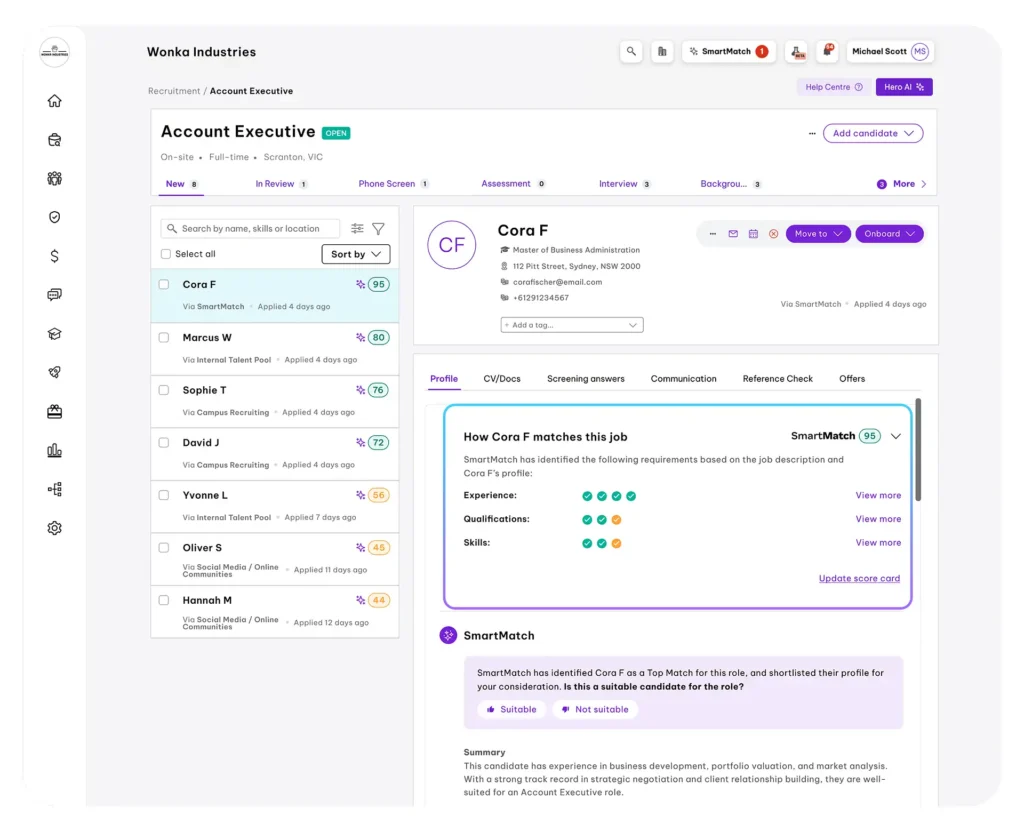This screenshot has width=1024, height=832.
Task: Mark the candidate as Suitable
Action: (511, 708)
